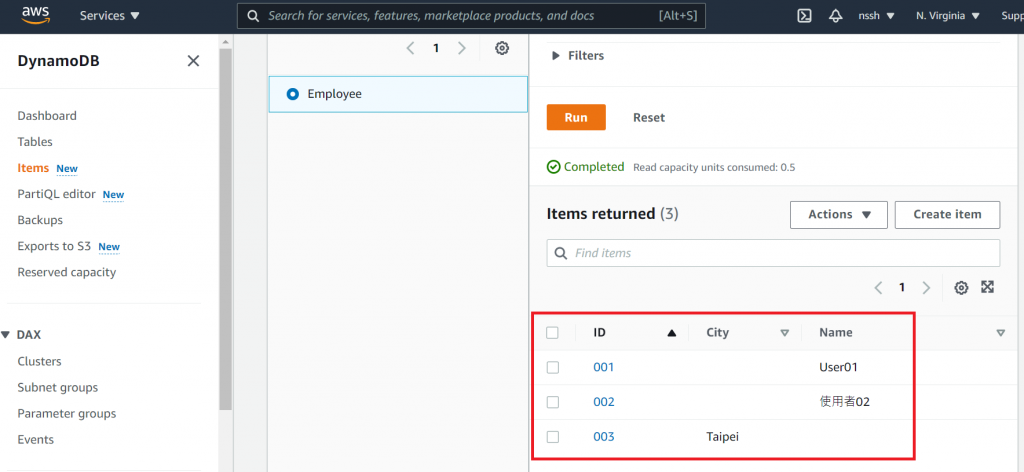Screen dimensions: 1024x472
Task: Open the AWS home logo
Action: [x=36, y=15]
